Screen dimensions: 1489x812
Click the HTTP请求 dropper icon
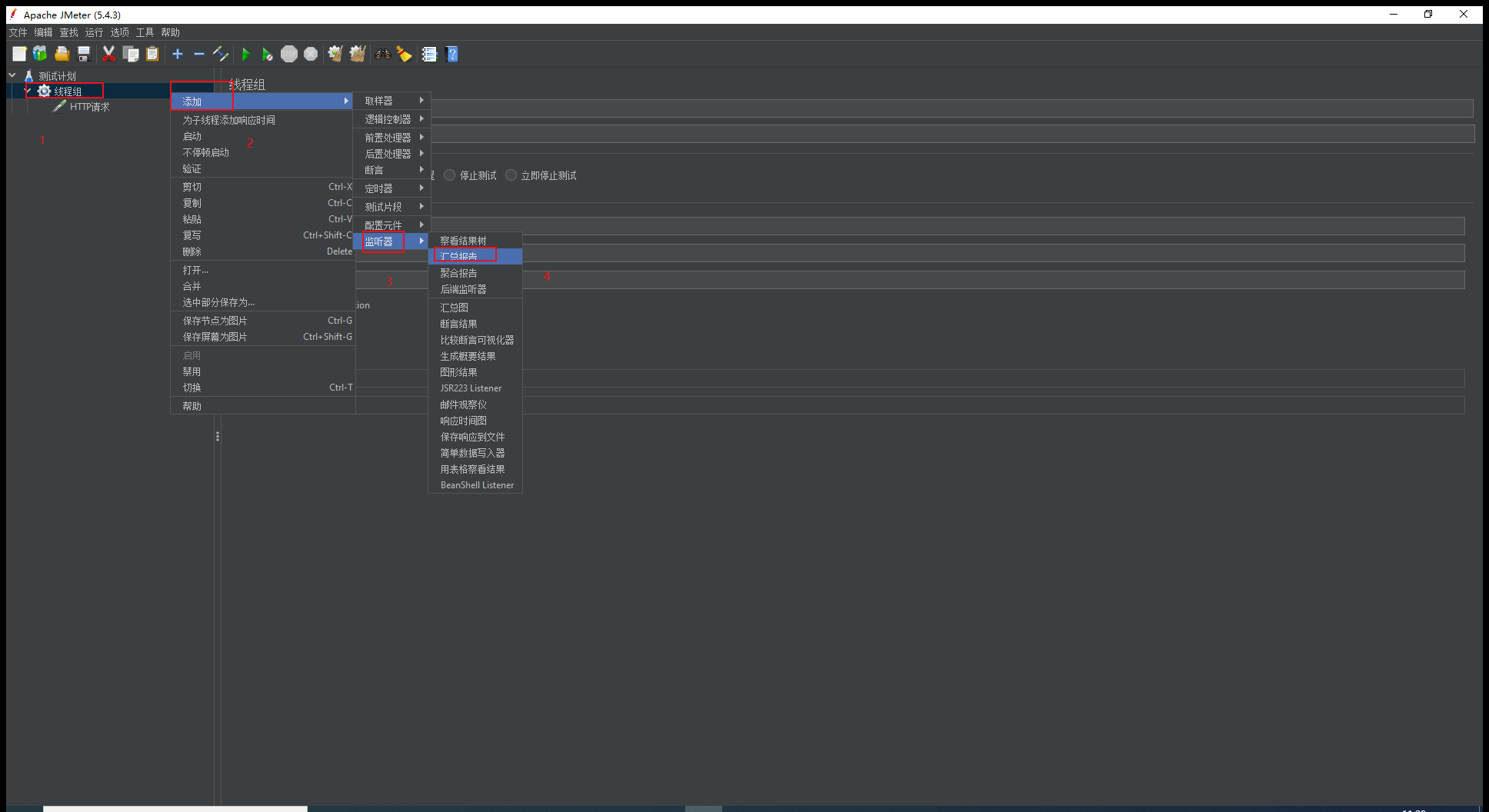[x=59, y=106]
